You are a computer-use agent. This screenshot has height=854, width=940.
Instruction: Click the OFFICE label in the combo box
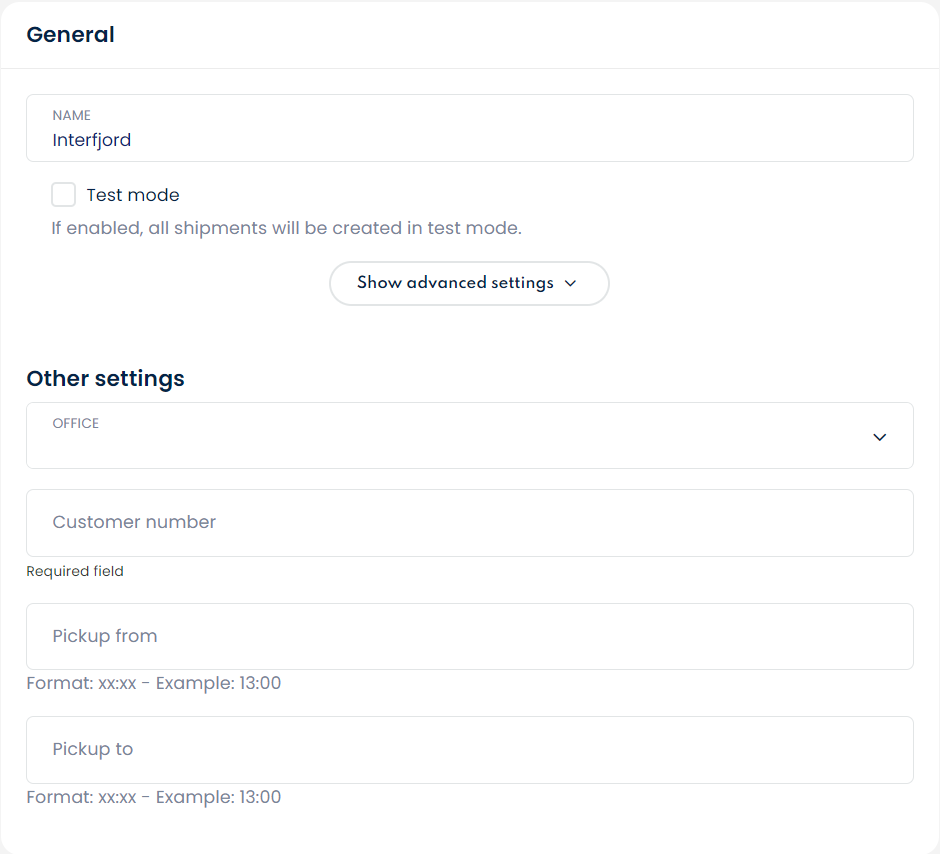coord(76,423)
